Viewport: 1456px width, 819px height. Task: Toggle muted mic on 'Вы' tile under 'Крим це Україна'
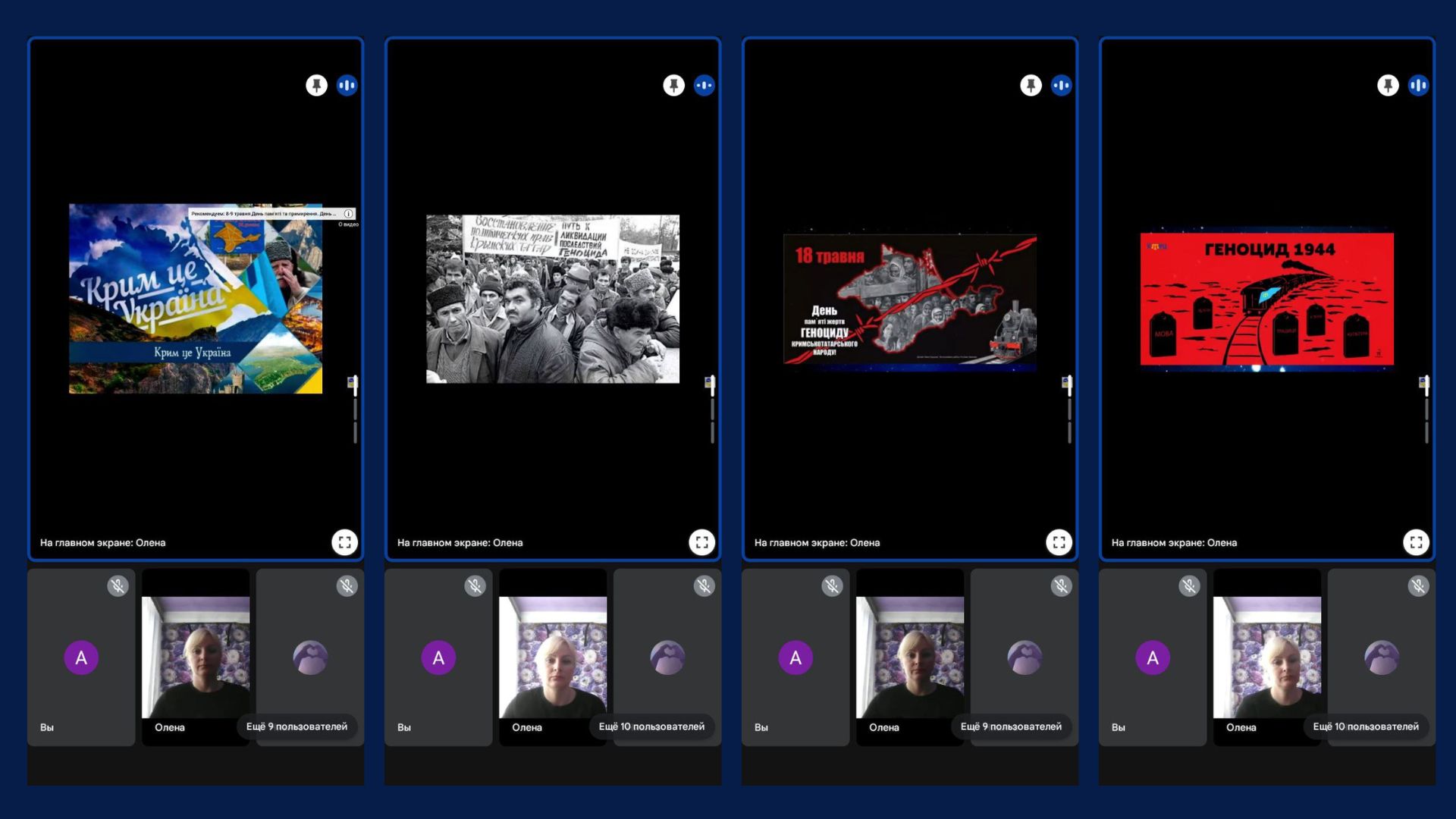pos(118,585)
